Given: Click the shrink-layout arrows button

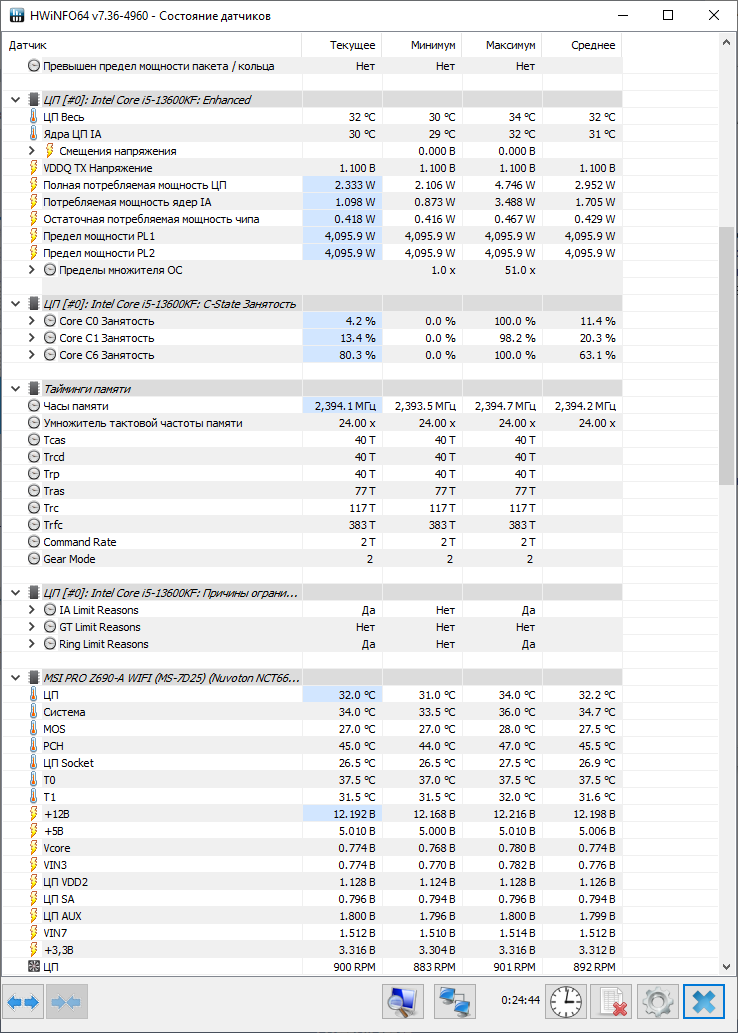Looking at the screenshot, I should pyautogui.click(x=67, y=1002).
